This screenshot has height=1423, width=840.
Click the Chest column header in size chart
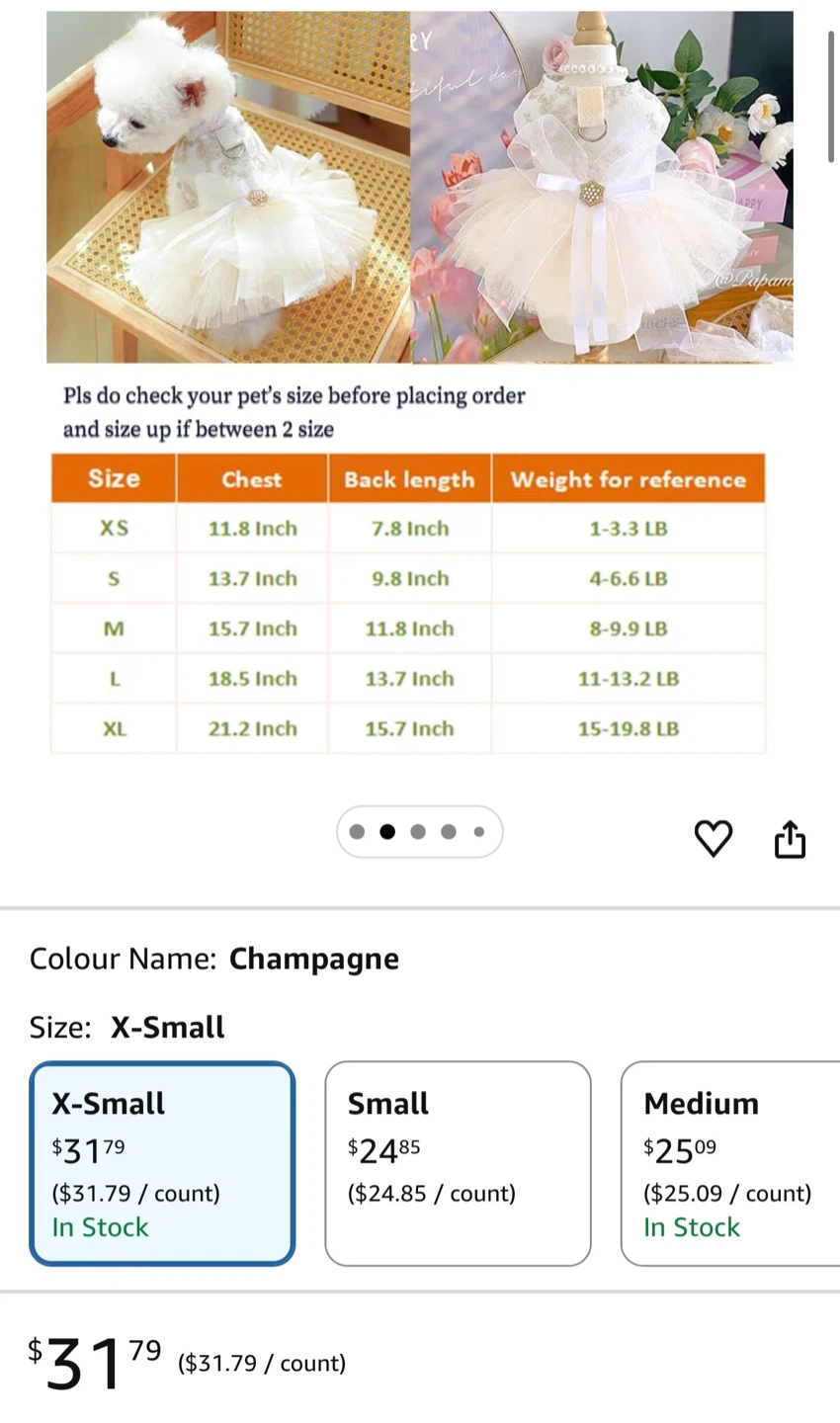[x=252, y=479]
